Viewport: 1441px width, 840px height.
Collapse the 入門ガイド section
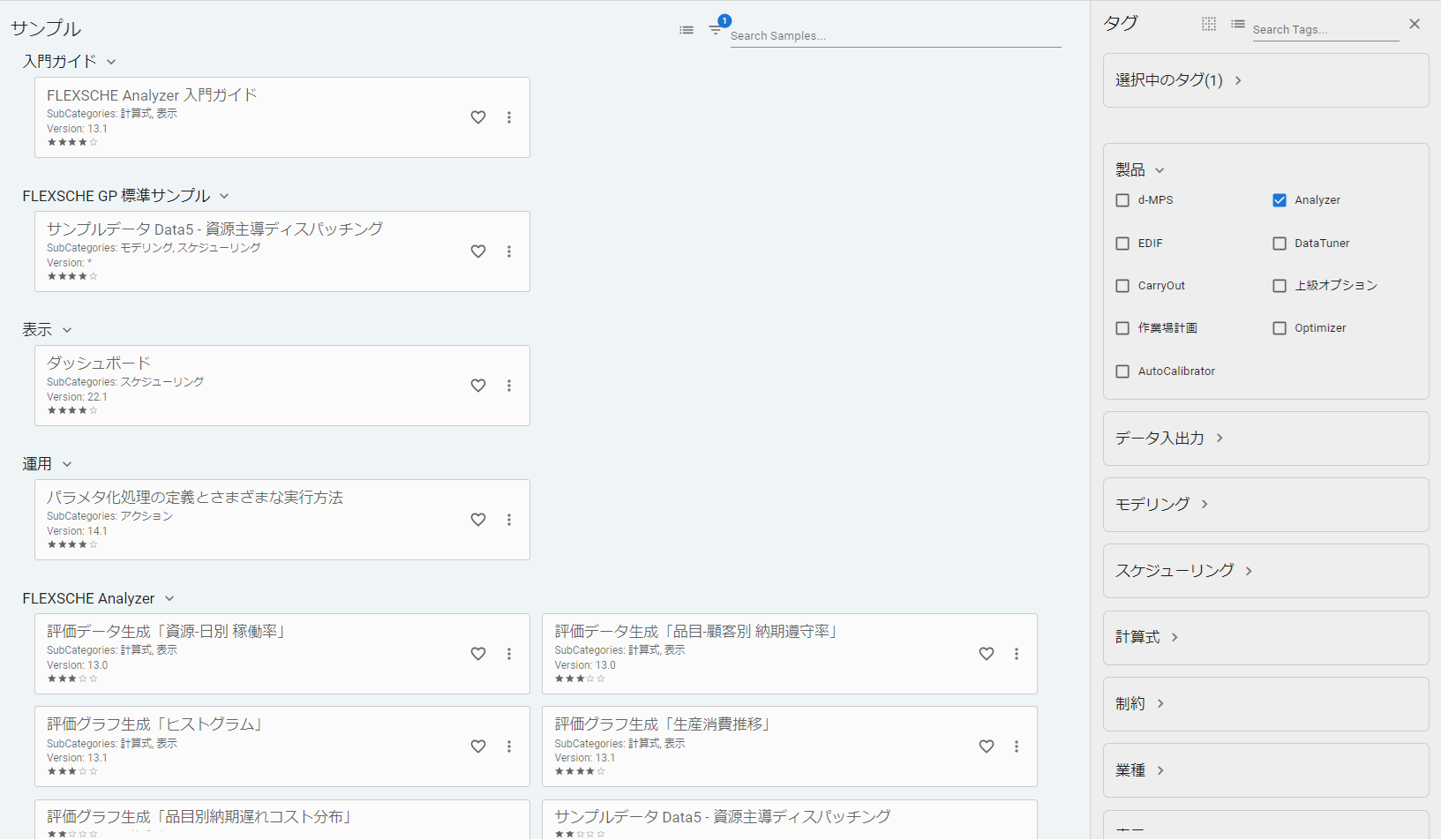(111, 62)
